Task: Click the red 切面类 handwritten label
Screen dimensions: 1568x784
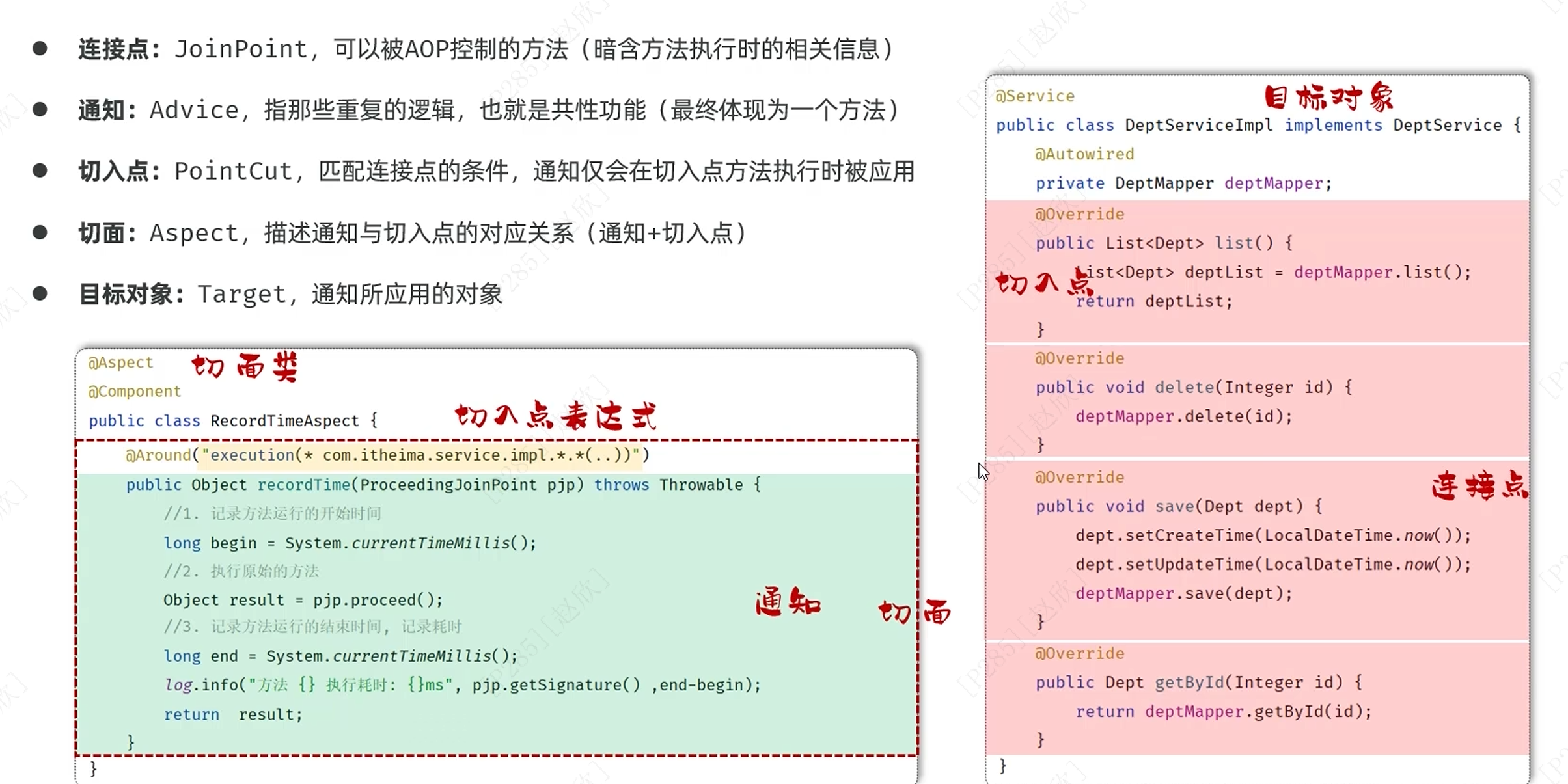Action: coord(245,367)
